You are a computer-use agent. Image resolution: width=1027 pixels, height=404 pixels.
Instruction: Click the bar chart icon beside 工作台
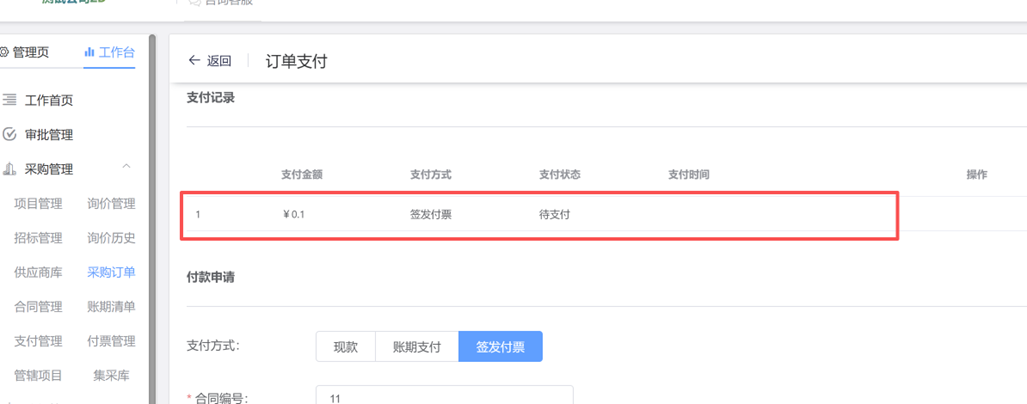pos(89,52)
